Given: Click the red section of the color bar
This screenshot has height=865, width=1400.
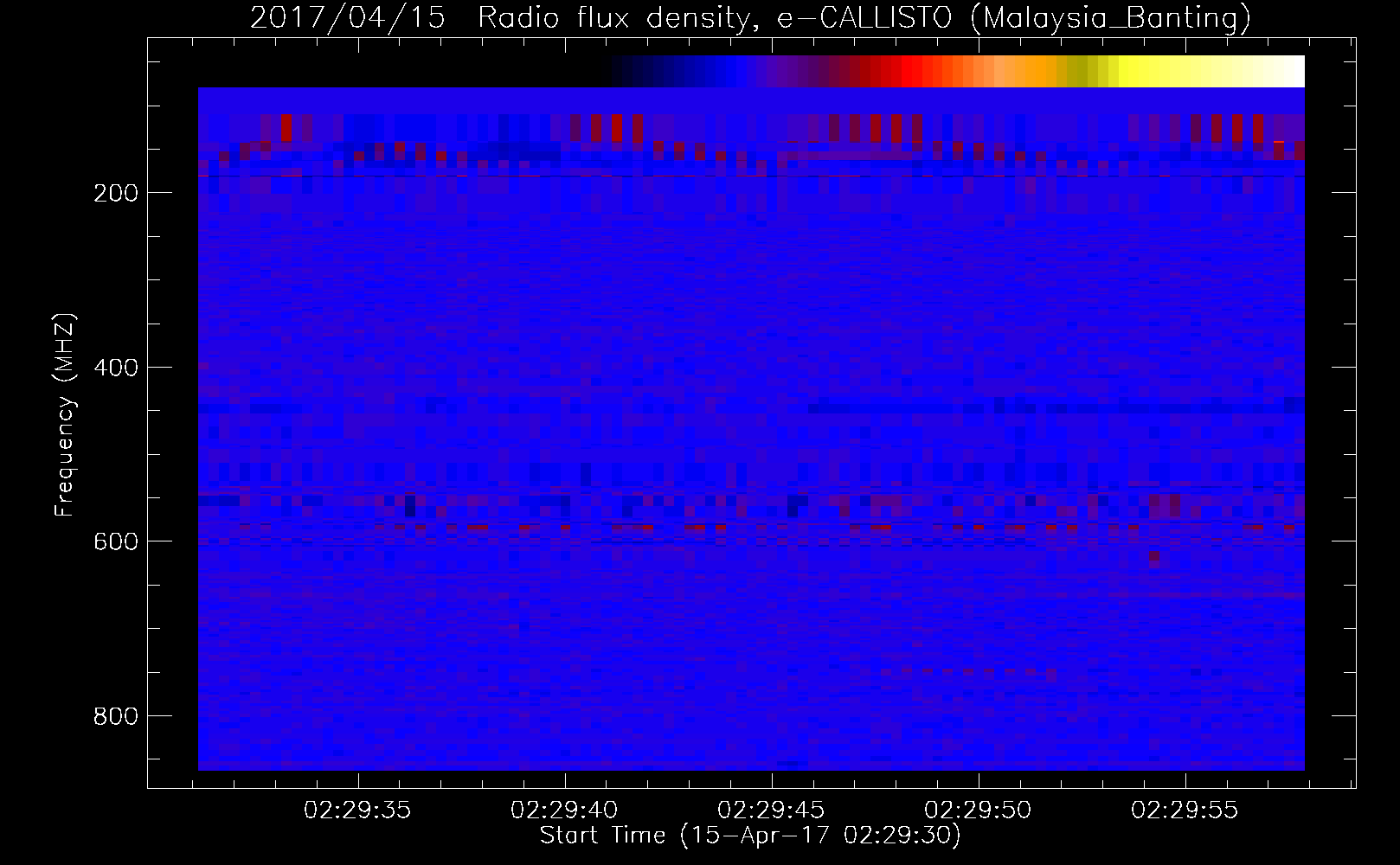Looking at the screenshot, I should point(909,71).
